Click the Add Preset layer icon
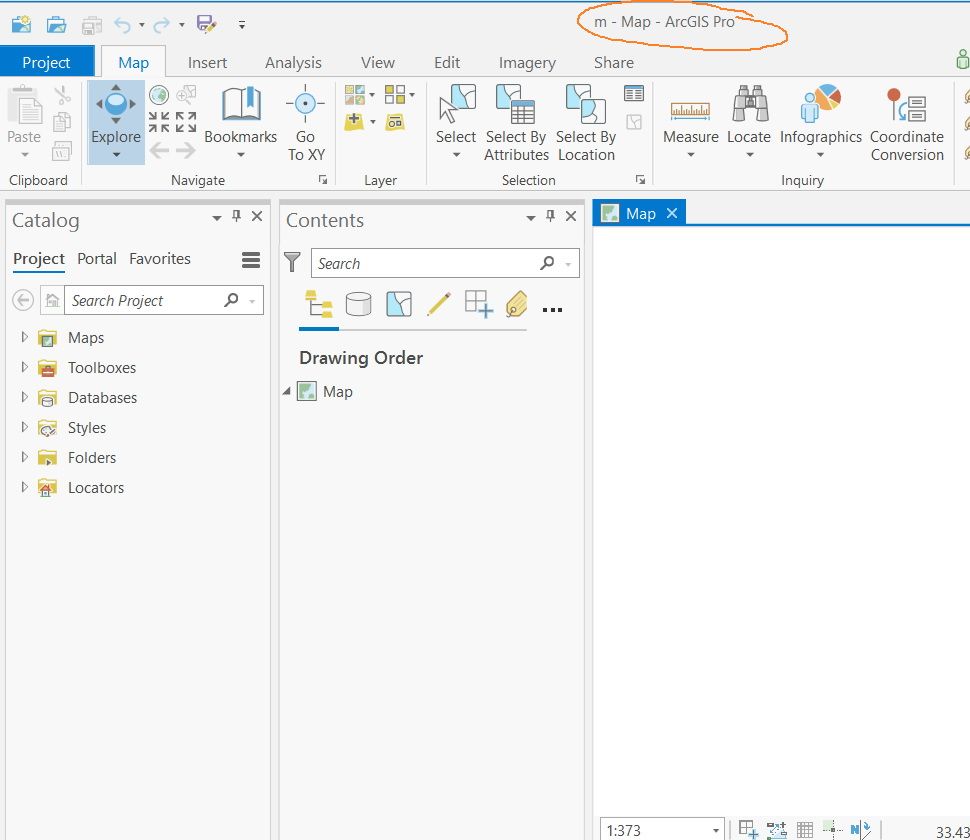970x840 pixels. tap(395, 95)
